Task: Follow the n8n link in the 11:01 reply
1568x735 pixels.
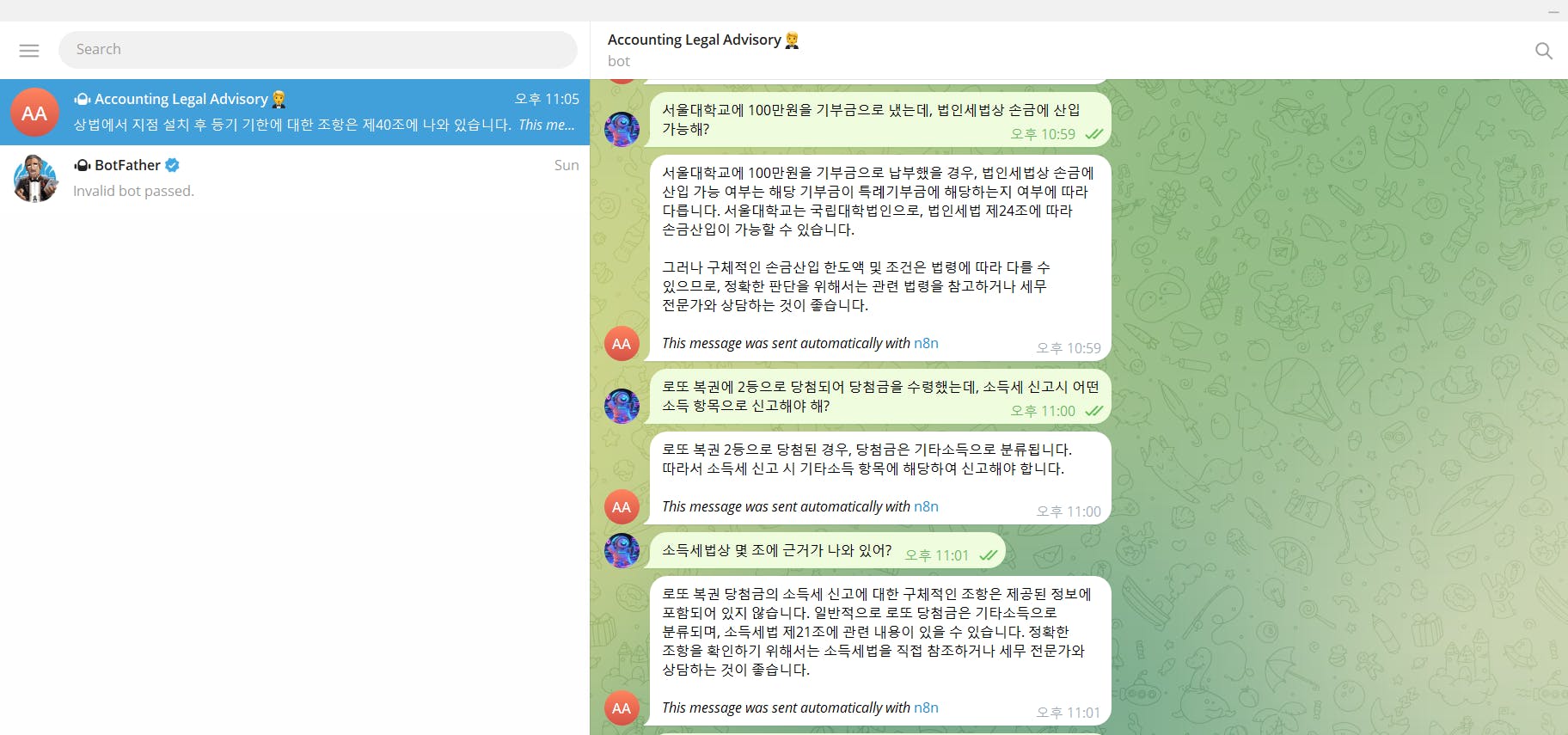Action: [926, 707]
